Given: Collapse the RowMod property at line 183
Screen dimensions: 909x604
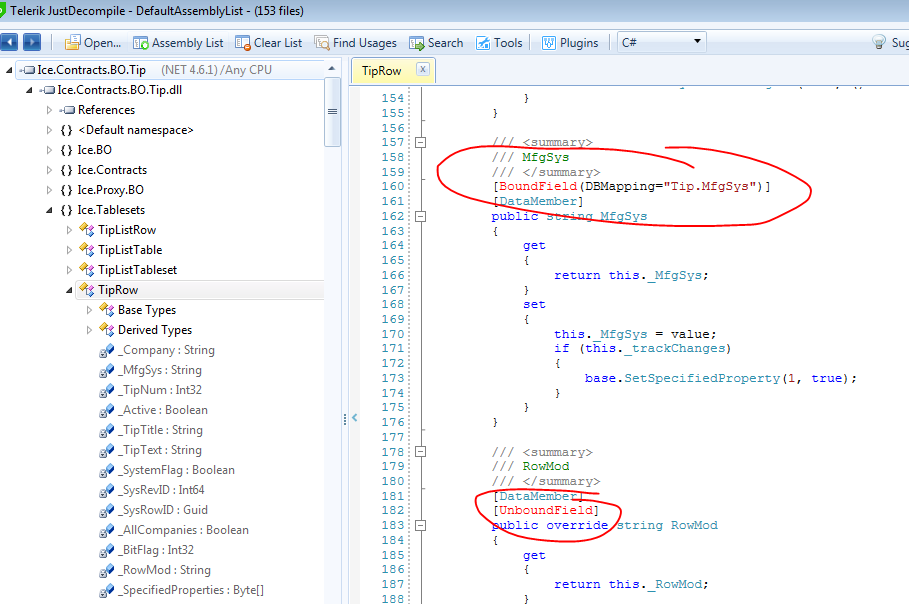Looking at the screenshot, I should (421, 526).
